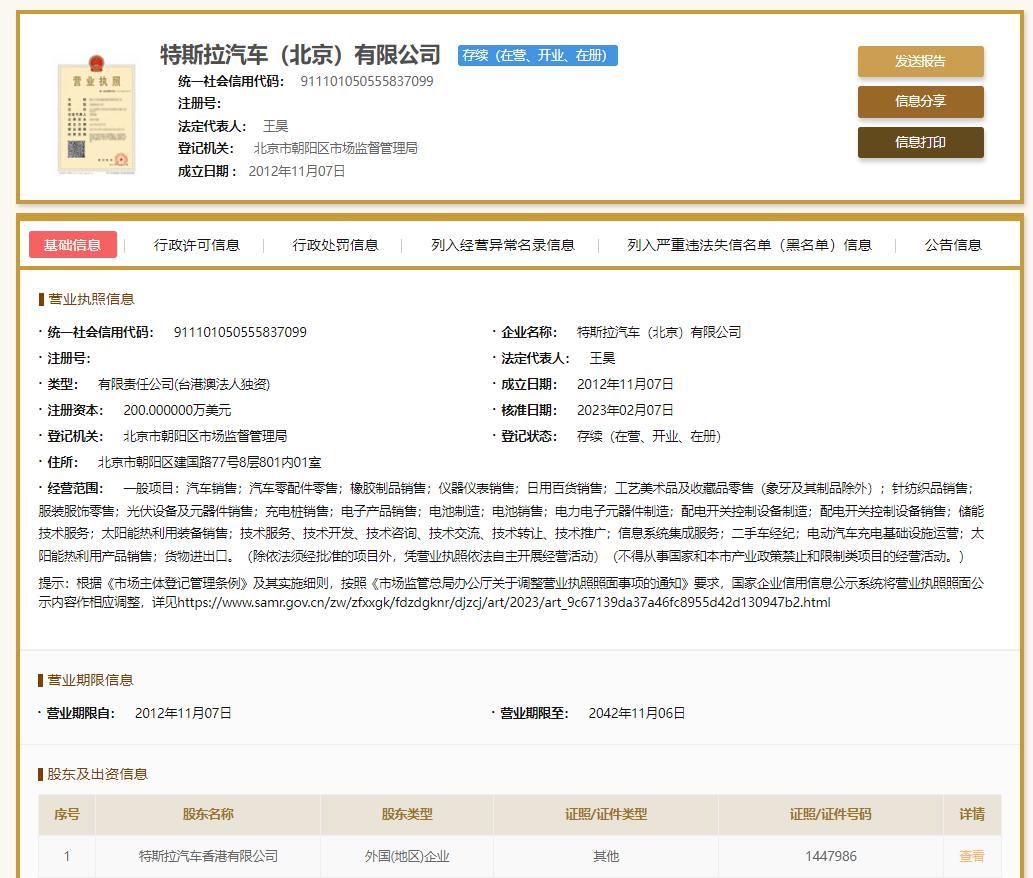Open the business license thumbnail image
Screen dimensions: 1033x878
point(96,115)
